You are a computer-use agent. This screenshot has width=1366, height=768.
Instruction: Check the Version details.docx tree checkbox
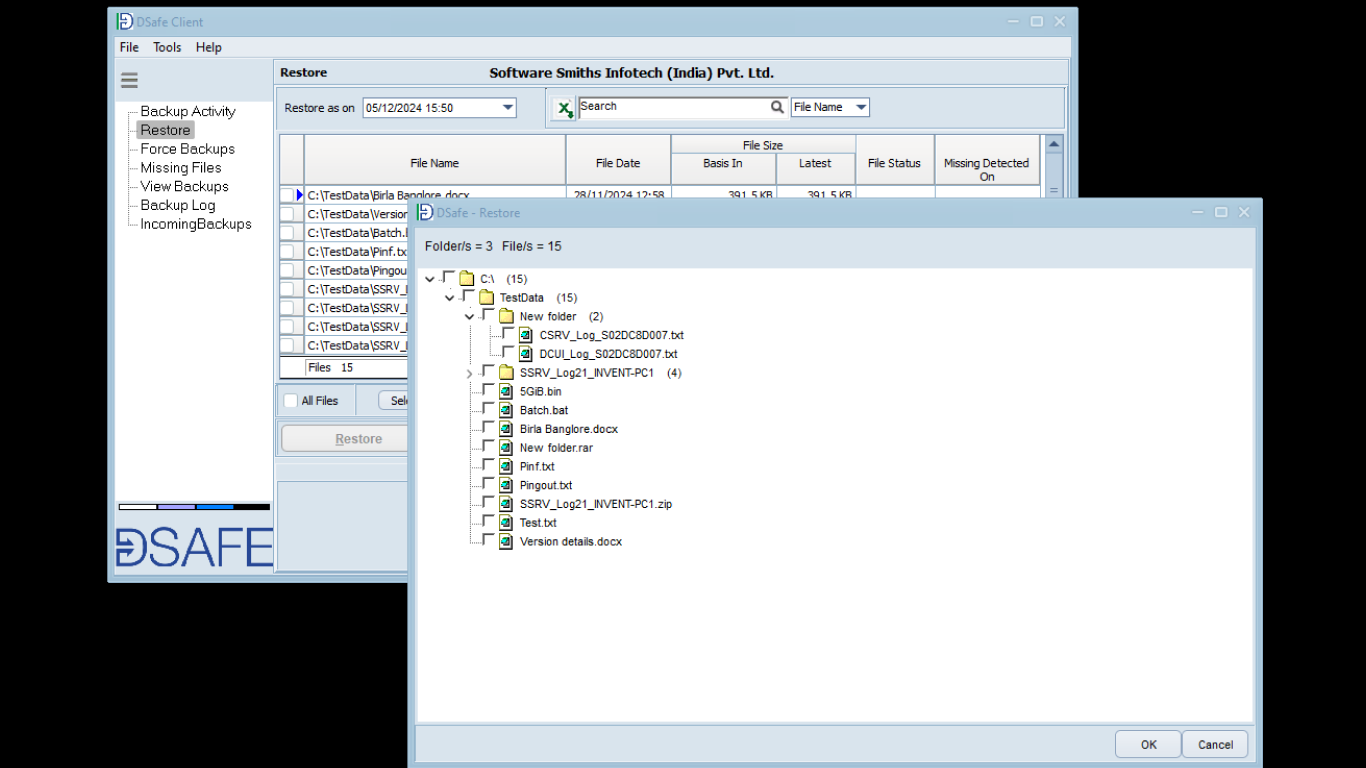click(x=489, y=541)
